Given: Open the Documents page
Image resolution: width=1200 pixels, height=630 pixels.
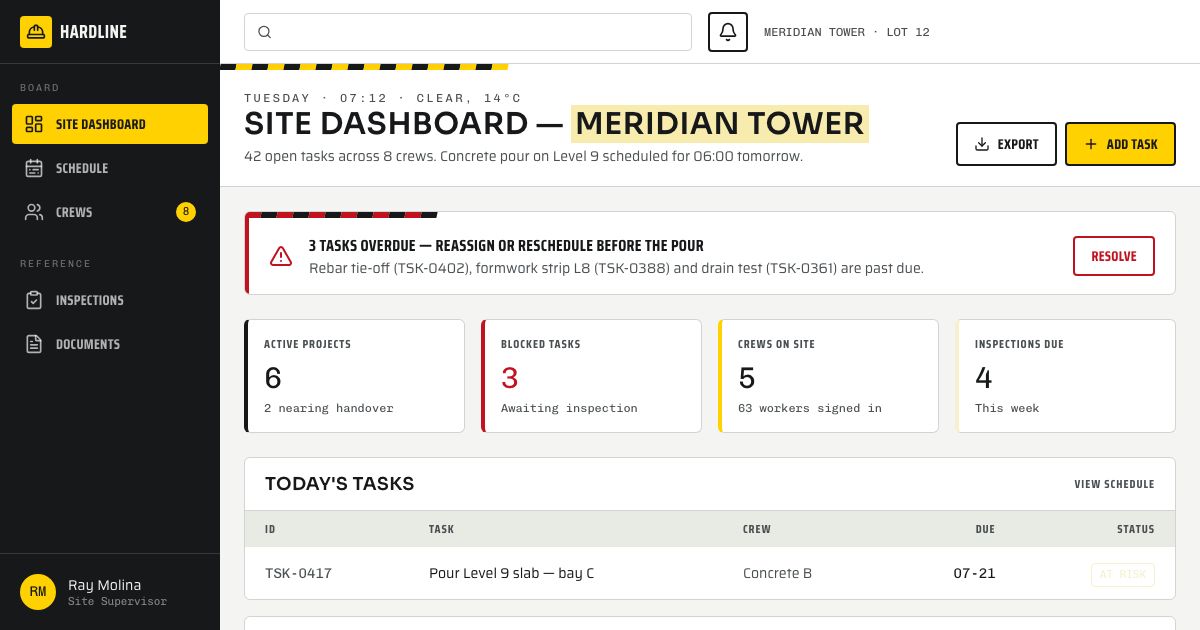Looking at the screenshot, I should pyautogui.click(x=110, y=344).
